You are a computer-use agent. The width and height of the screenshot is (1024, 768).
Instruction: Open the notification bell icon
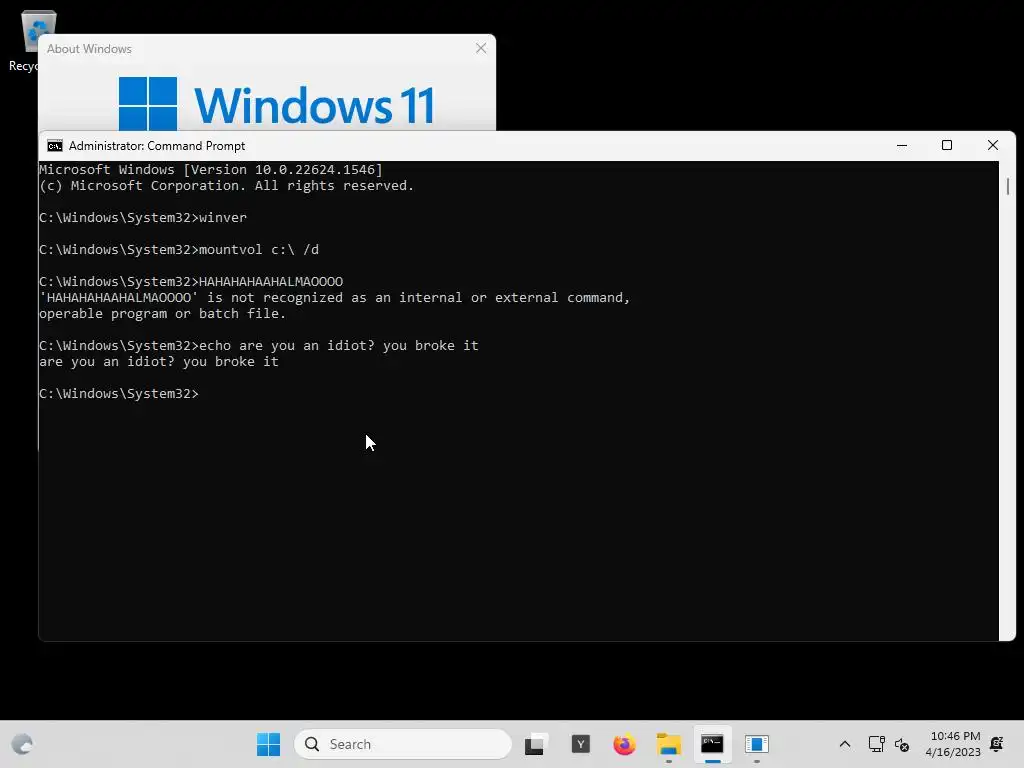pos(997,744)
